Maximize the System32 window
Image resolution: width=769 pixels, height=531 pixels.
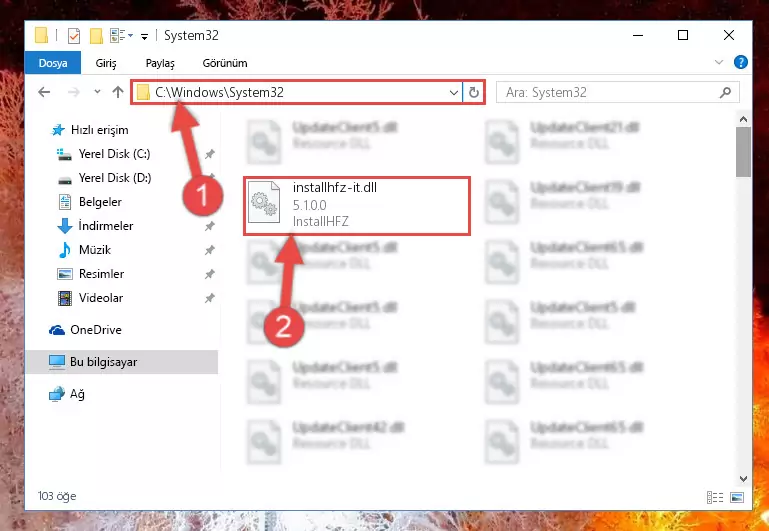point(683,35)
